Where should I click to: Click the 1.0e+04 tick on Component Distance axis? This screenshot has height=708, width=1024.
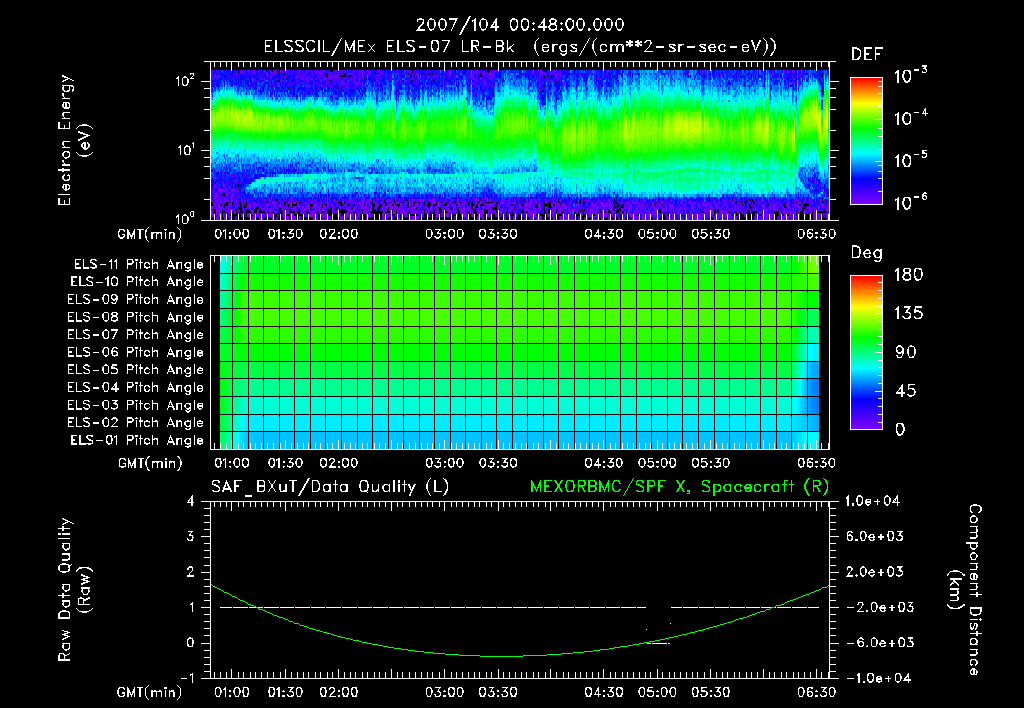[876, 500]
